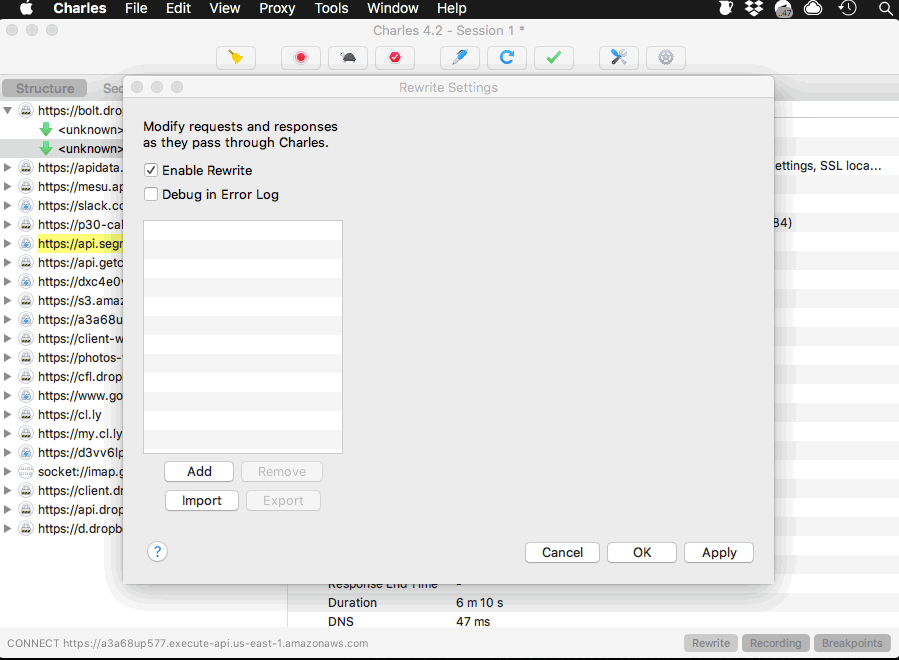Collapse the https://bolt.dro tree node
Viewport: 899px width, 660px height.
tap(9, 111)
